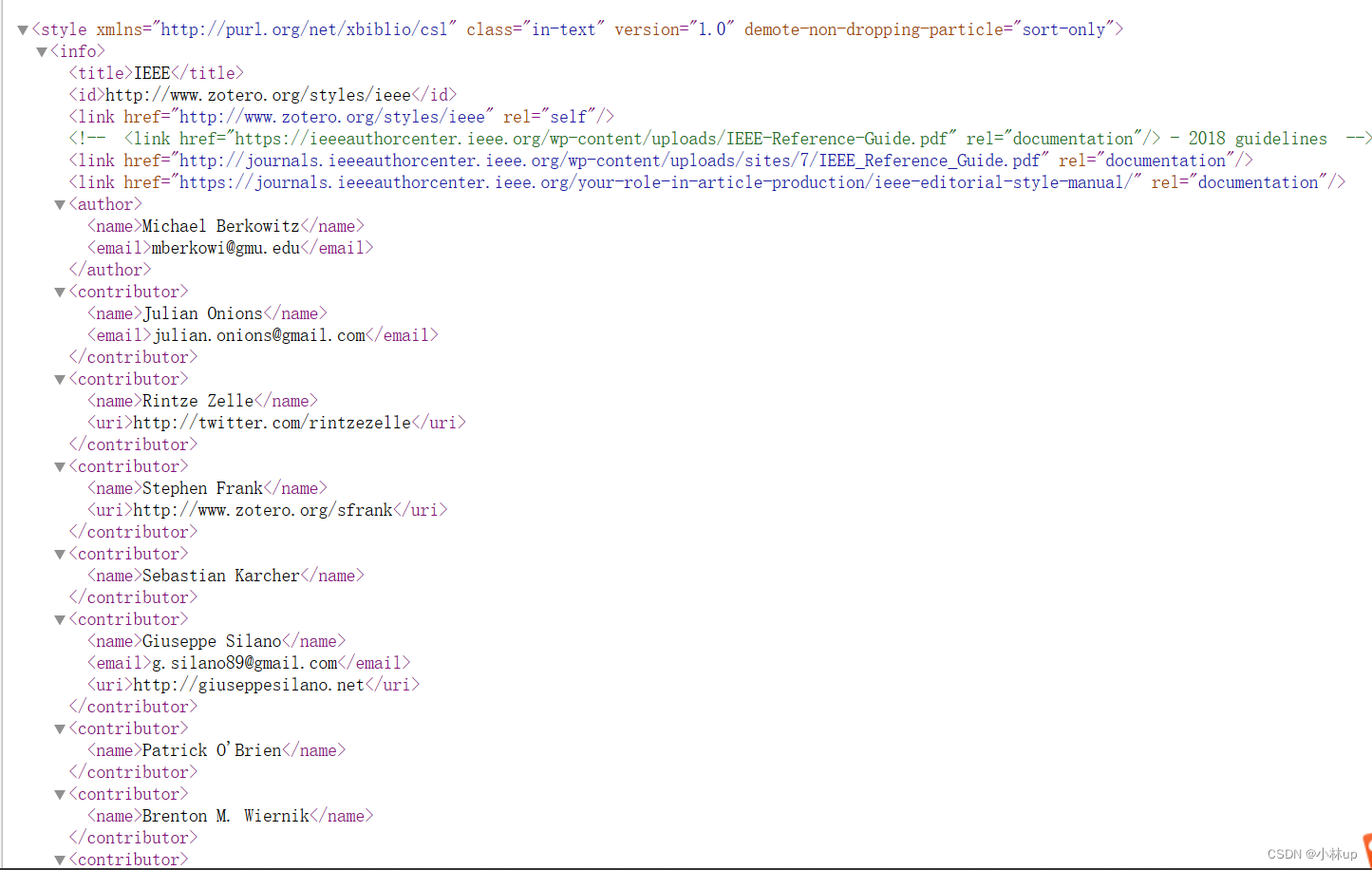
Task: Click the link line for ieee-editorial-style-manual
Action: click(x=707, y=182)
